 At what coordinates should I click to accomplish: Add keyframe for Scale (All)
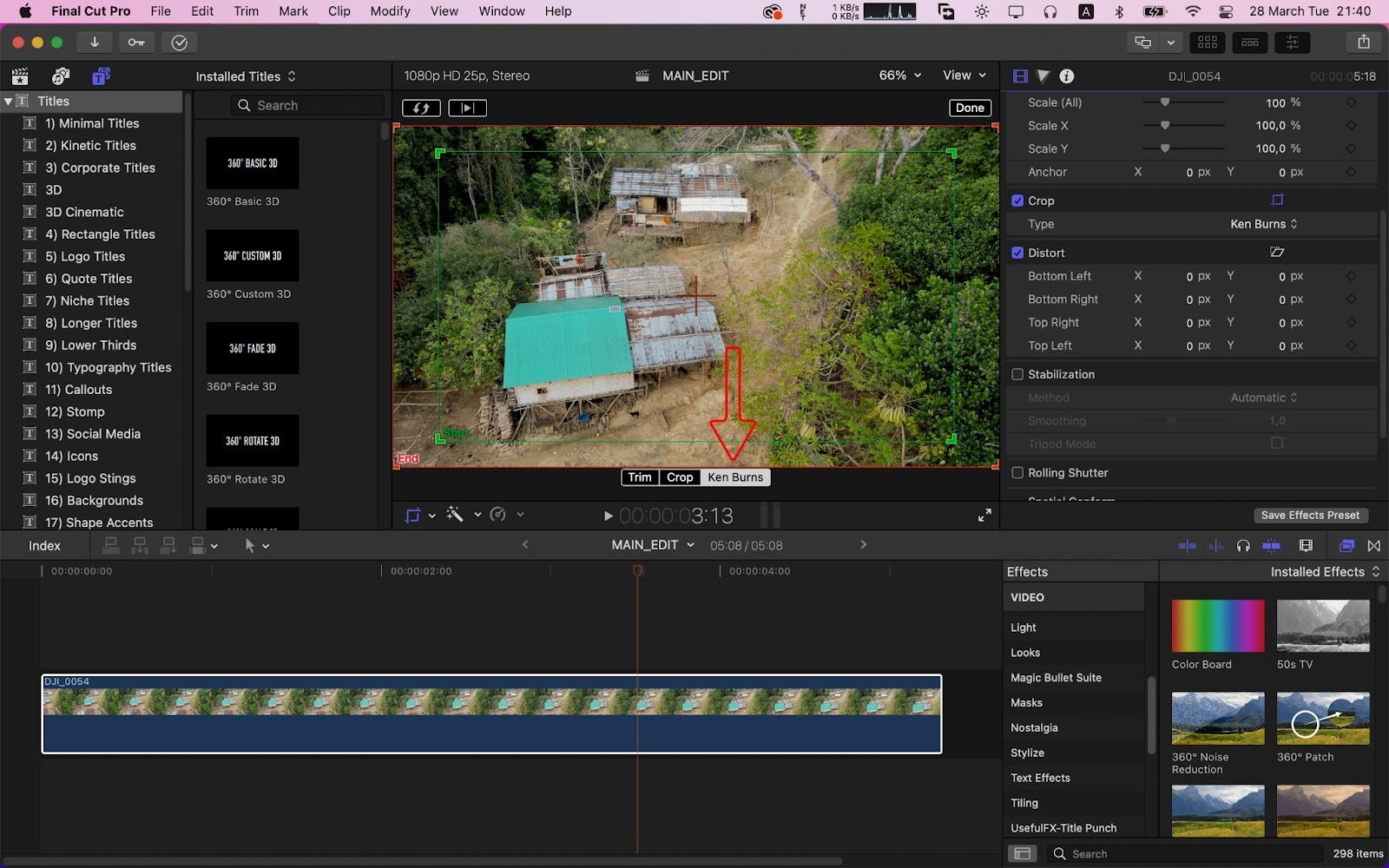click(x=1352, y=102)
